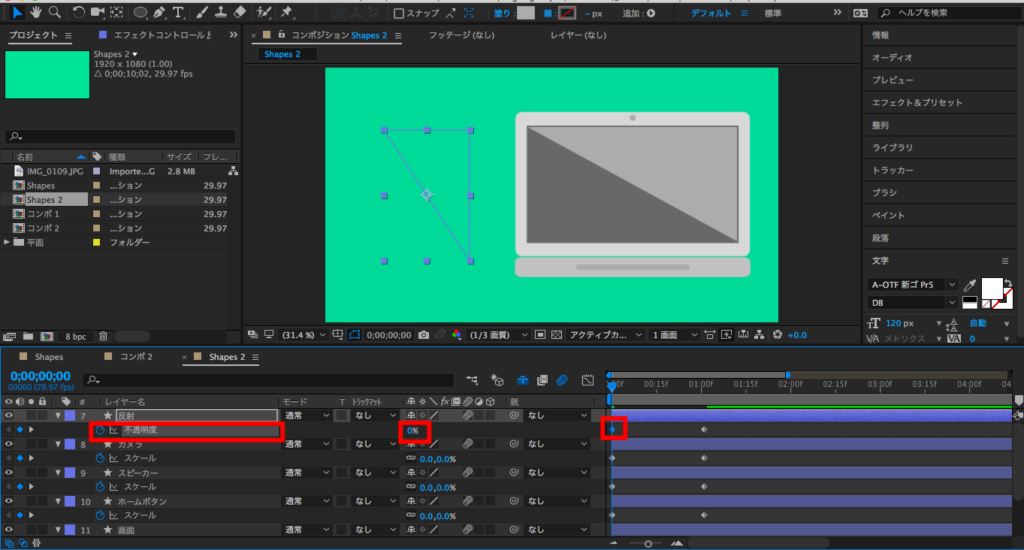1024x550 pixels.
Task: Pick the Type (T) tool
Action: pyautogui.click(x=178, y=13)
